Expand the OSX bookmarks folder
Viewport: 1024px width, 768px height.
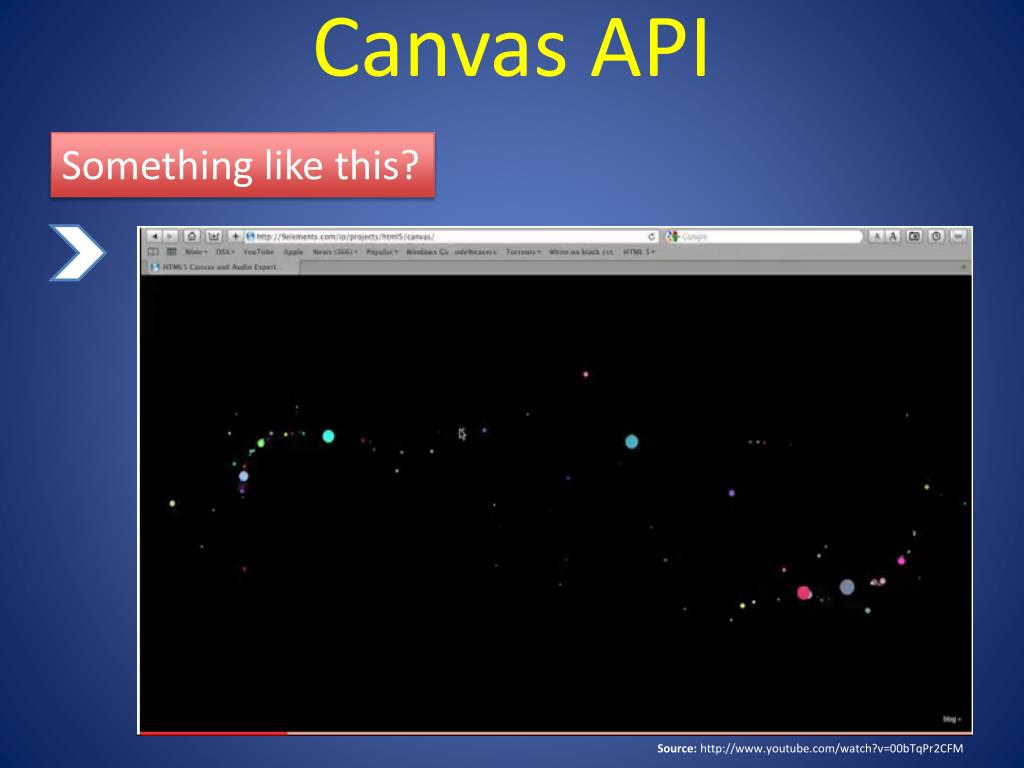click(225, 252)
